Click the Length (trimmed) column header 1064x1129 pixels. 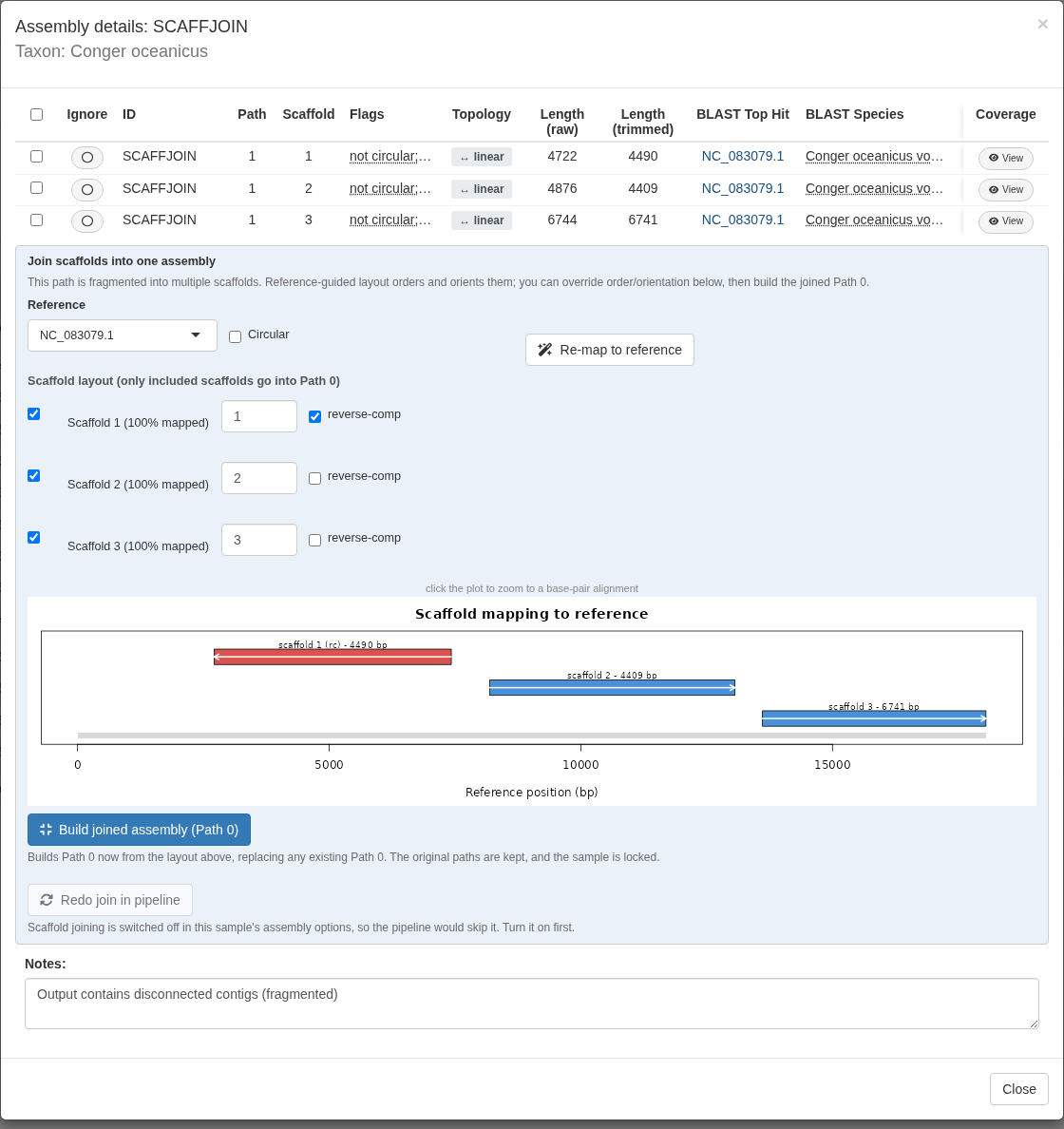coord(643,122)
